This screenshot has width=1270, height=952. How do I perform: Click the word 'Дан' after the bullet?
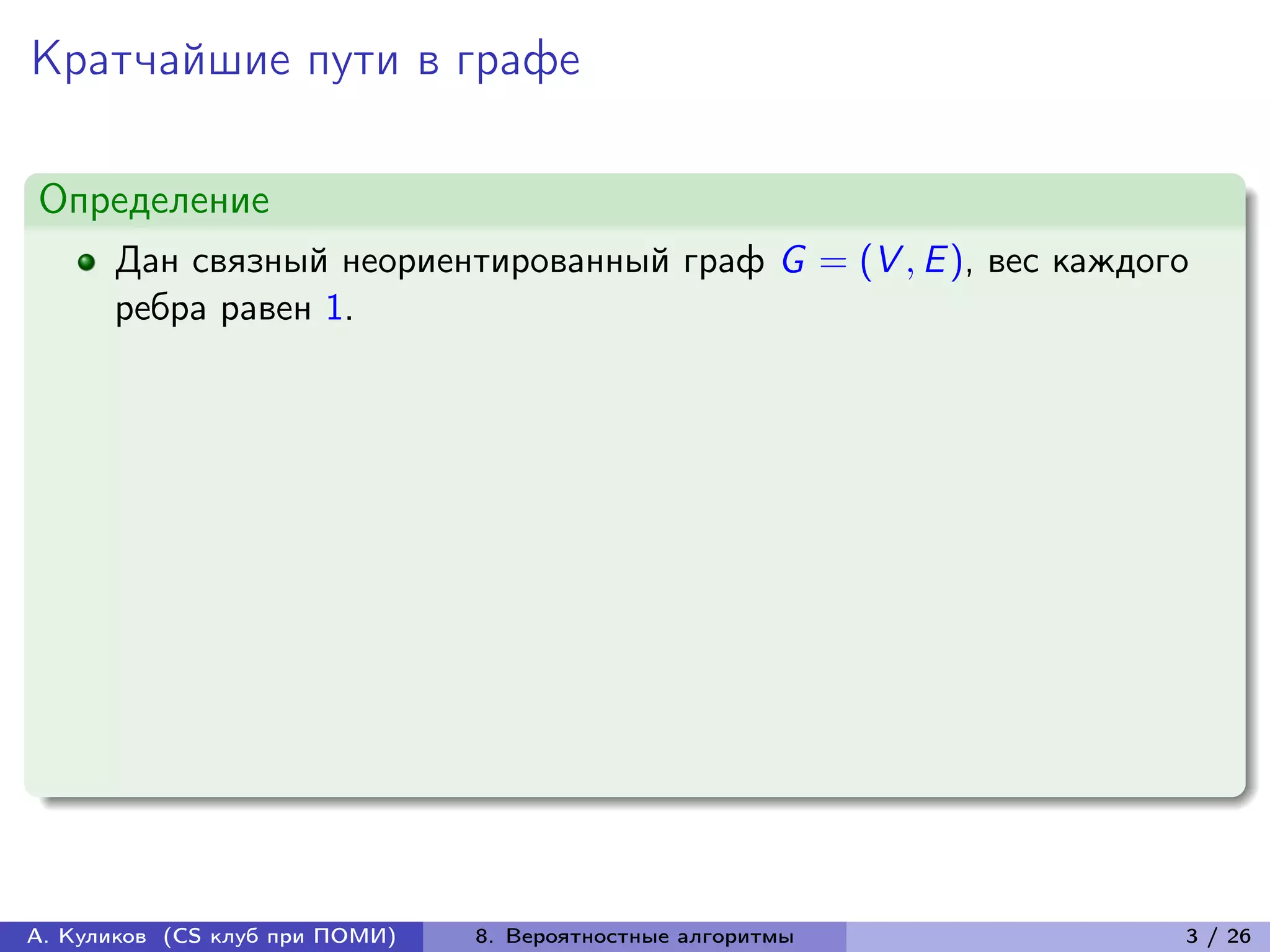tap(147, 261)
